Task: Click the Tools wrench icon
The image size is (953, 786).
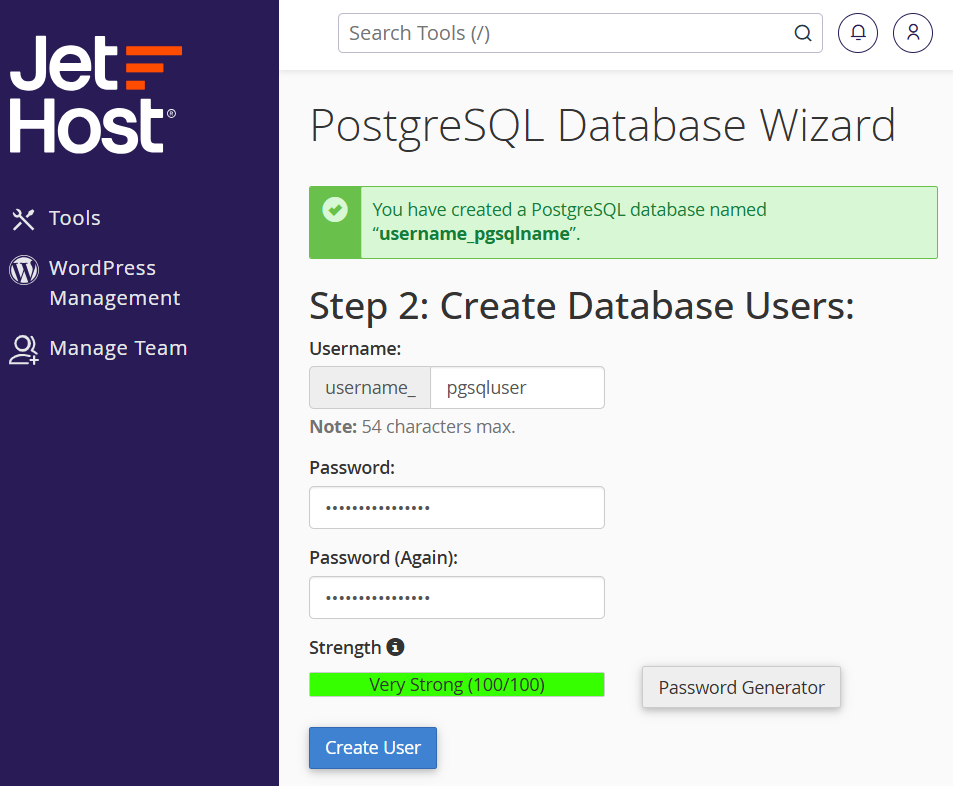Action: tap(24, 219)
